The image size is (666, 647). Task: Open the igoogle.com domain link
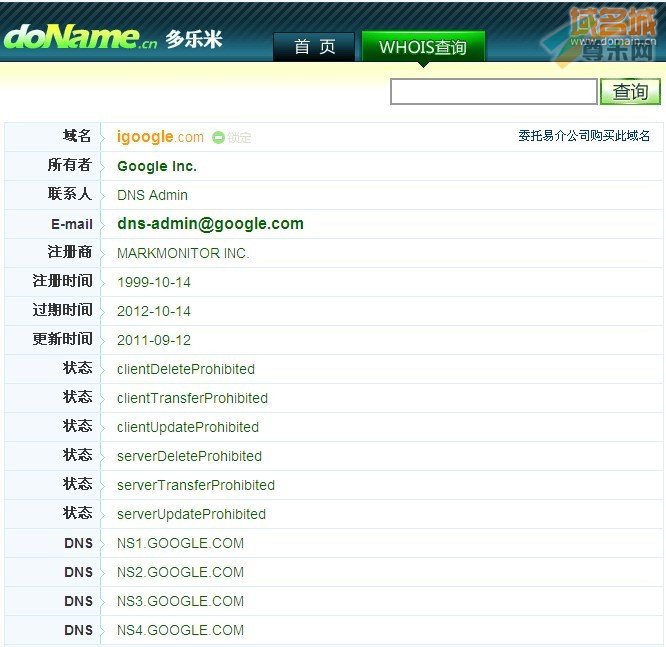(160, 137)
